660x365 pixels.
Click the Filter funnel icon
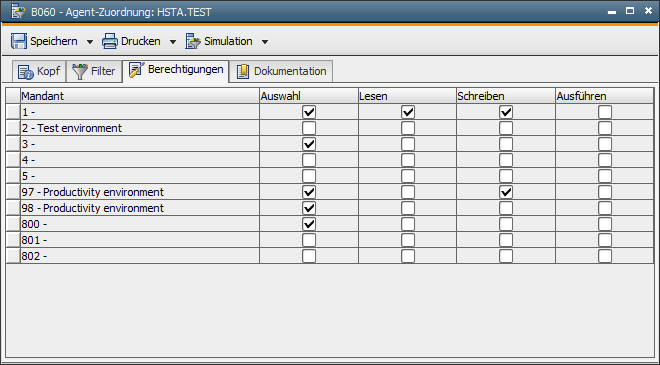[x=80, y=72]
